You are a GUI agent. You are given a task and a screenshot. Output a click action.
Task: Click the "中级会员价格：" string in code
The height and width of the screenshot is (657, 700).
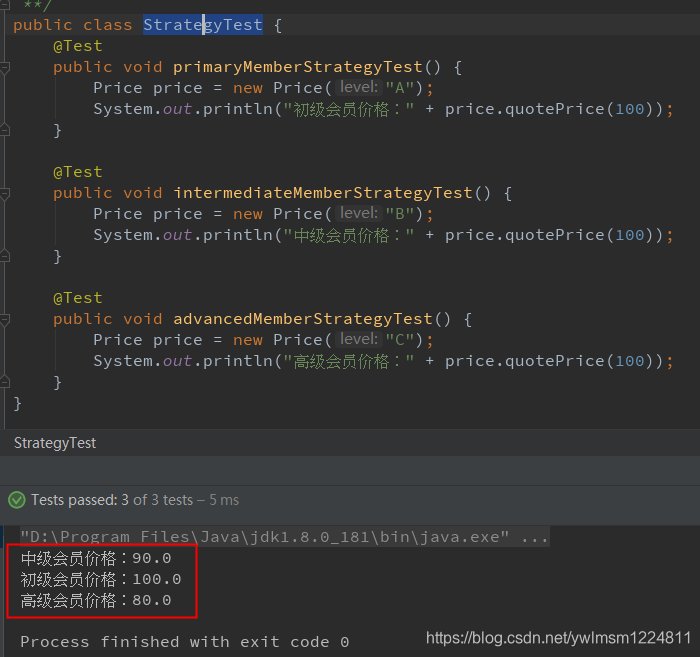(x=349, y=235)
